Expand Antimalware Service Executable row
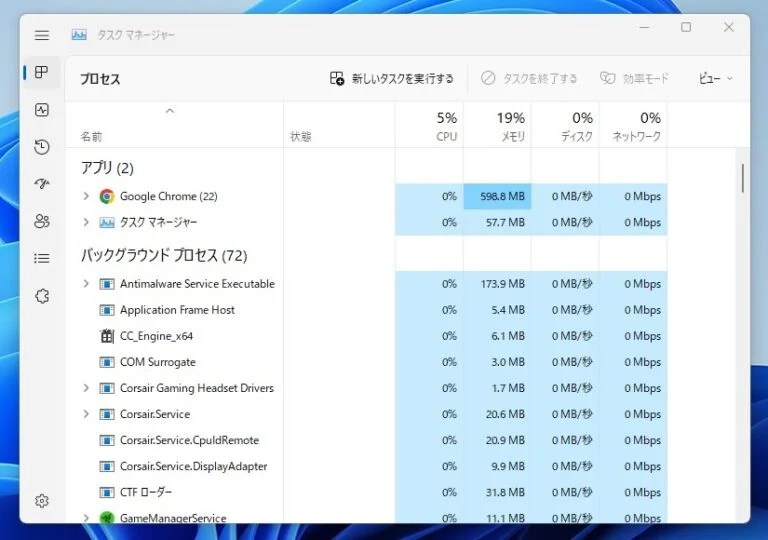768x540 pixels. [86, 284]
